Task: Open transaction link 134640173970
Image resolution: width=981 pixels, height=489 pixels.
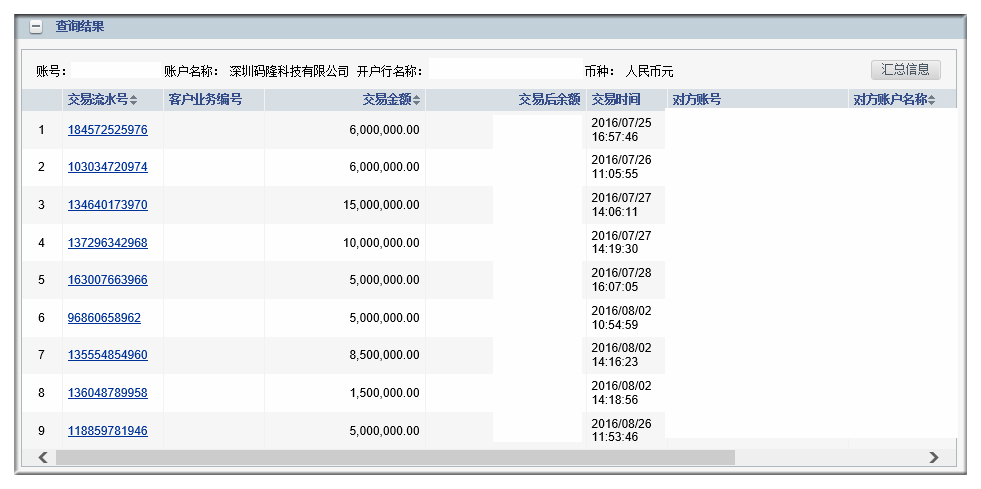Action: point(108,205)
